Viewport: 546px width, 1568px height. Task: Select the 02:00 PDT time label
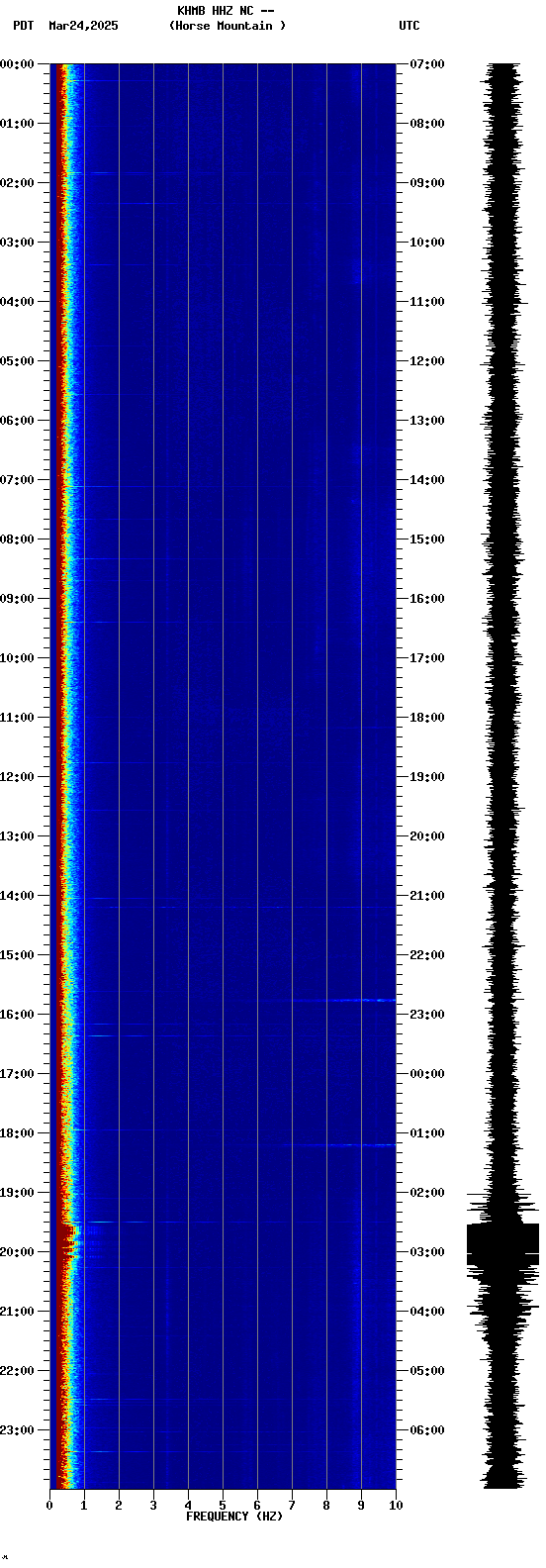coord(18,183)
